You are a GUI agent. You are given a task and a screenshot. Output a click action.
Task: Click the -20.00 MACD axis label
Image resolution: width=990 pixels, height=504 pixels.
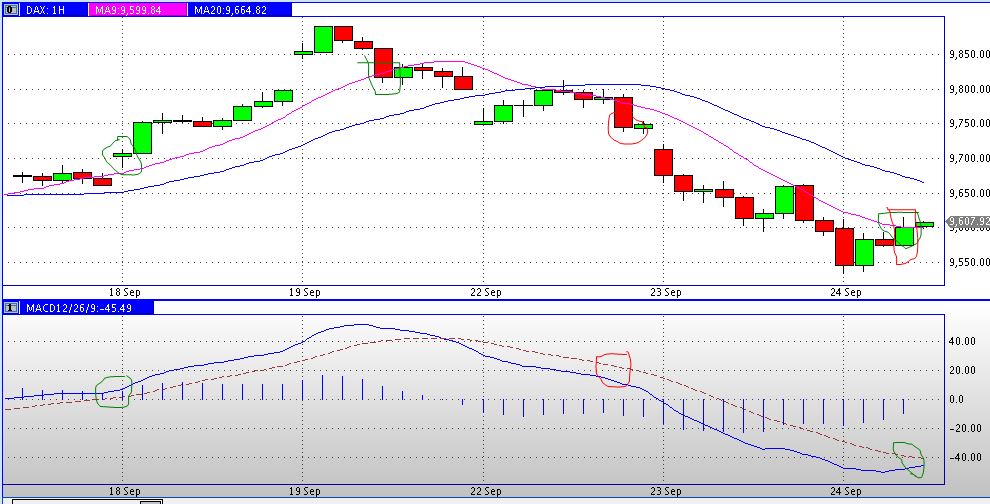pyautogui.click(x=966, y=429)
